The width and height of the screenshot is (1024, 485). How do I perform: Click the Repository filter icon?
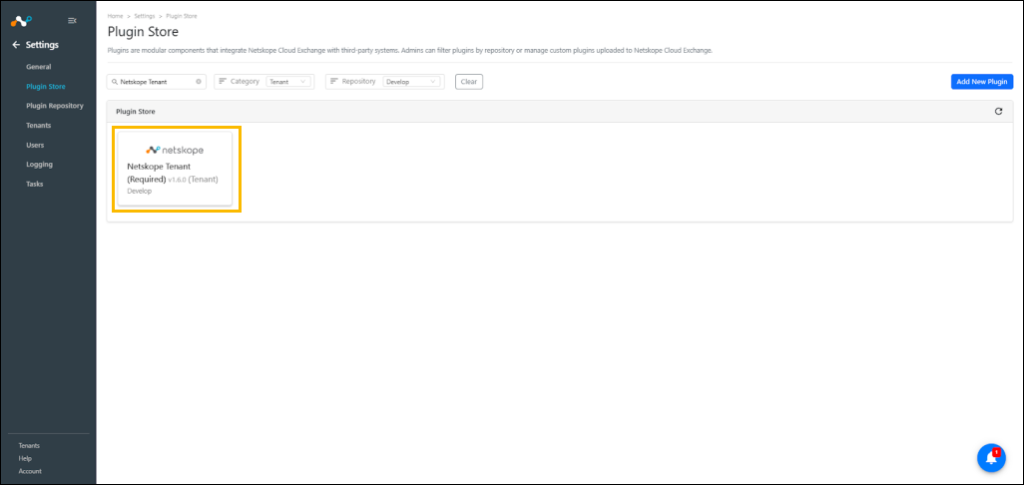coord(334,82)
